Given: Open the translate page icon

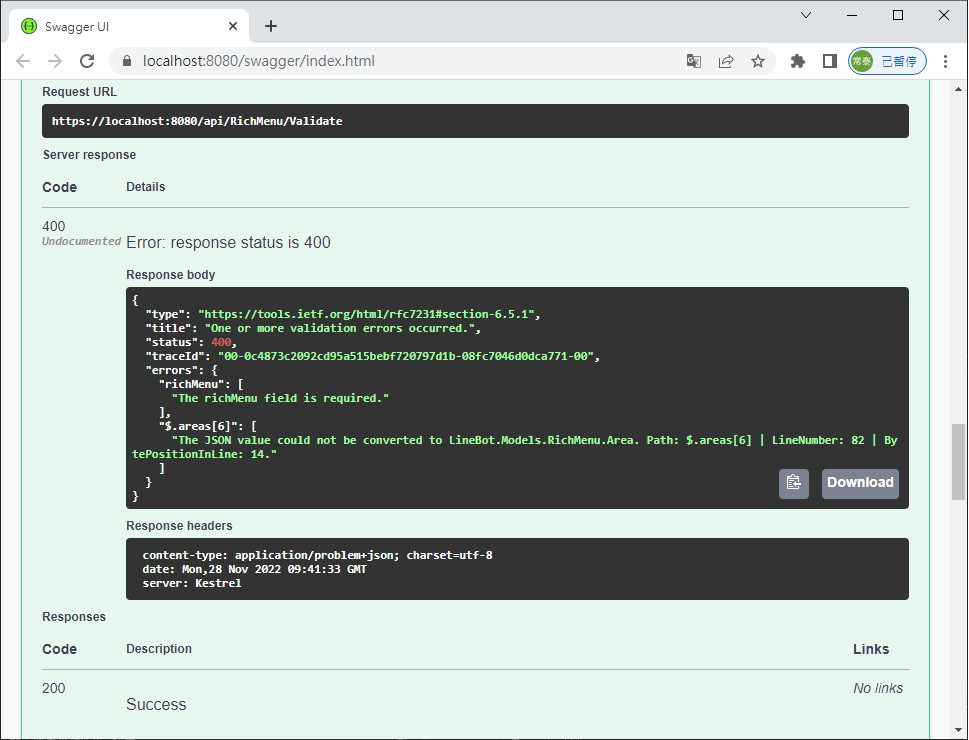Looking at the screenshot, I should (693, 61).
